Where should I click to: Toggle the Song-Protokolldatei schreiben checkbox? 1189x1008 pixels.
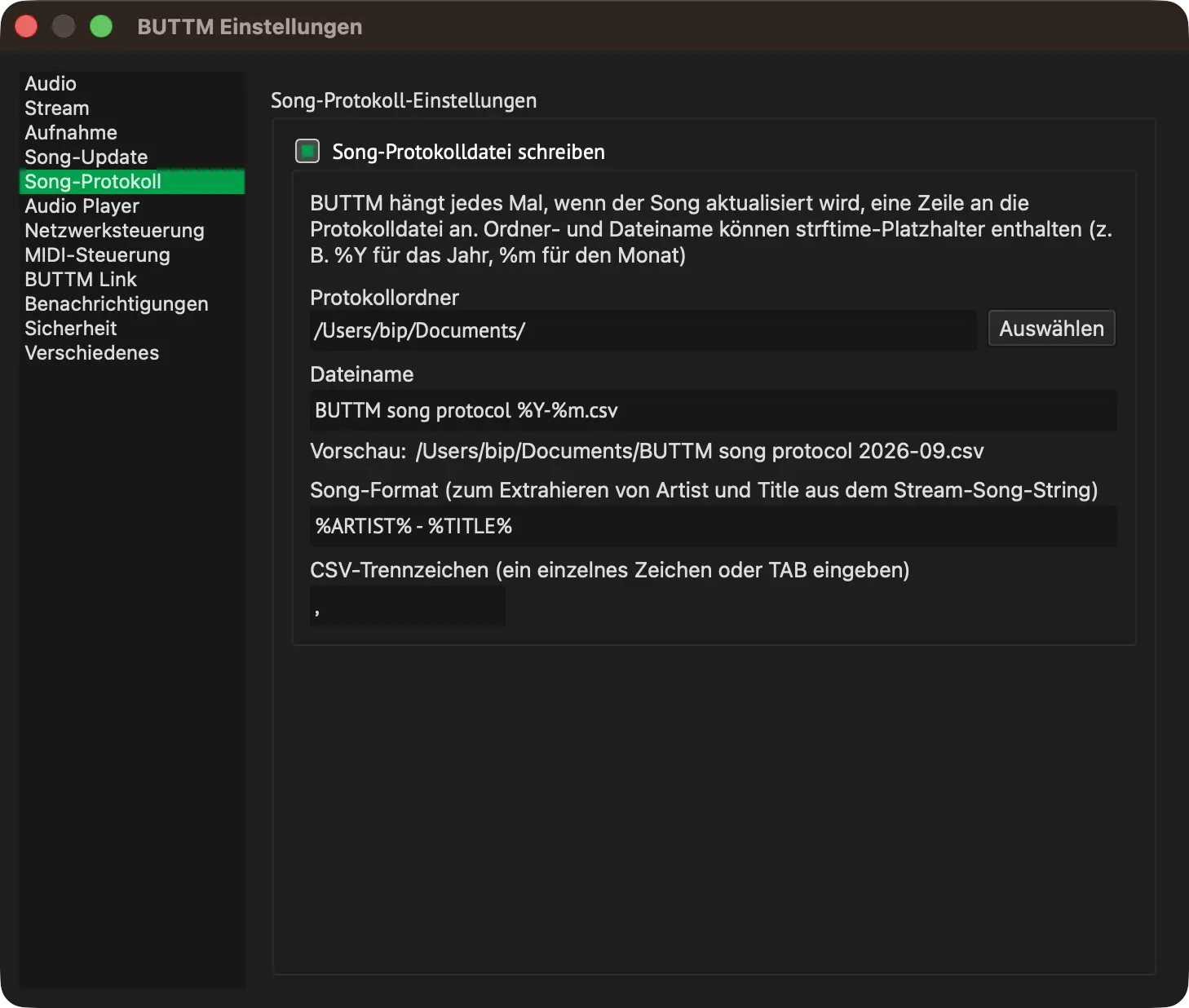tap(307, 151)
